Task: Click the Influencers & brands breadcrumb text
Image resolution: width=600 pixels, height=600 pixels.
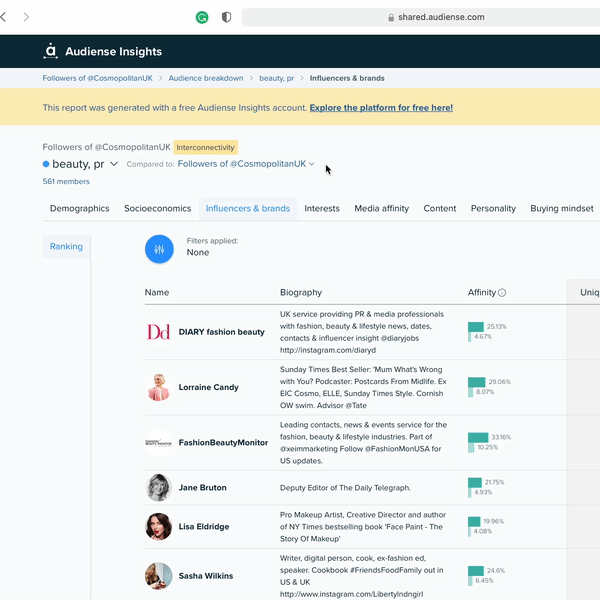Action: (x=347, y=78)
